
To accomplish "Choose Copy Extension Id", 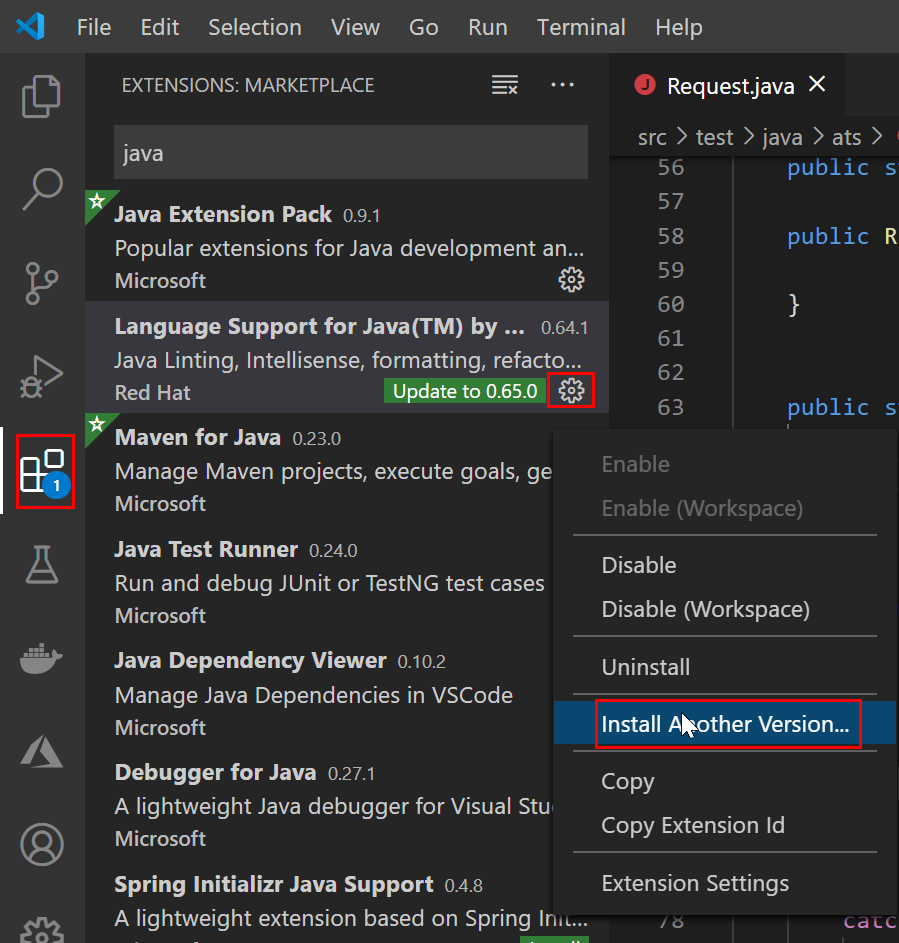I will coord(725,825).
